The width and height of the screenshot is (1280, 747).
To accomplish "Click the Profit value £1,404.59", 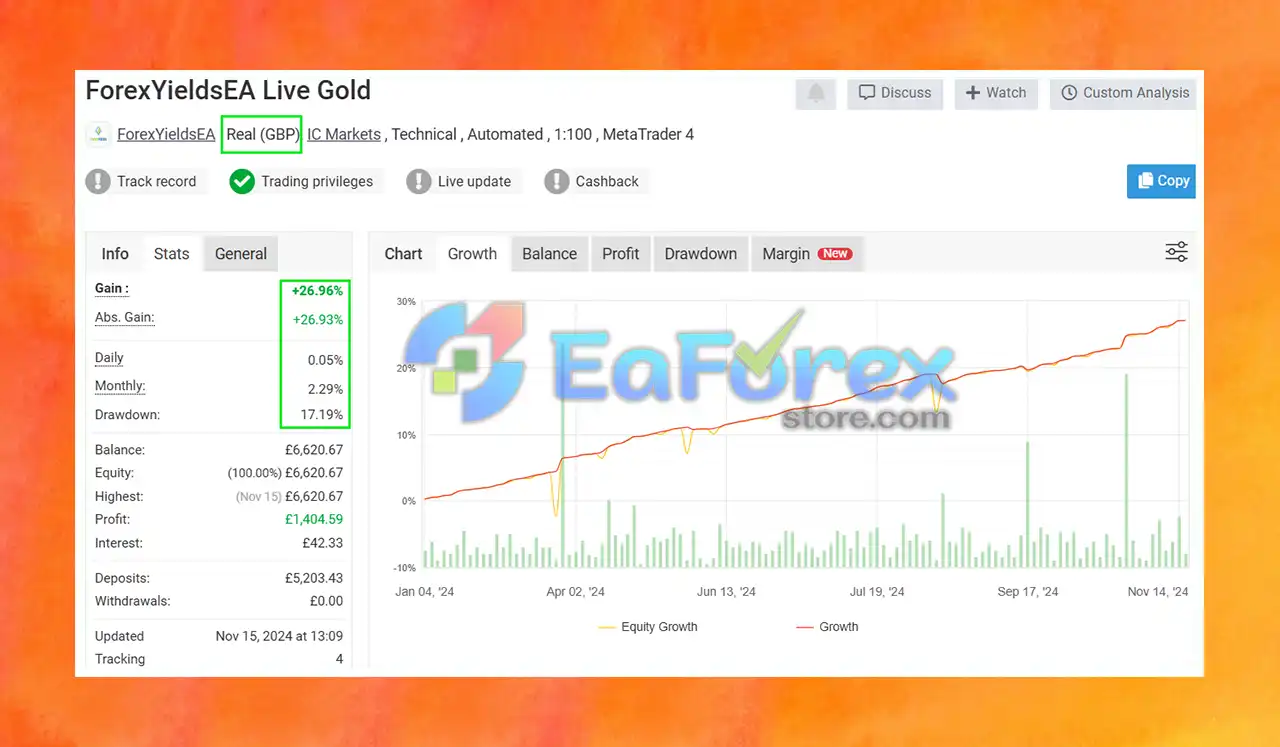I will pyautogui.click(x=314, y=519).
